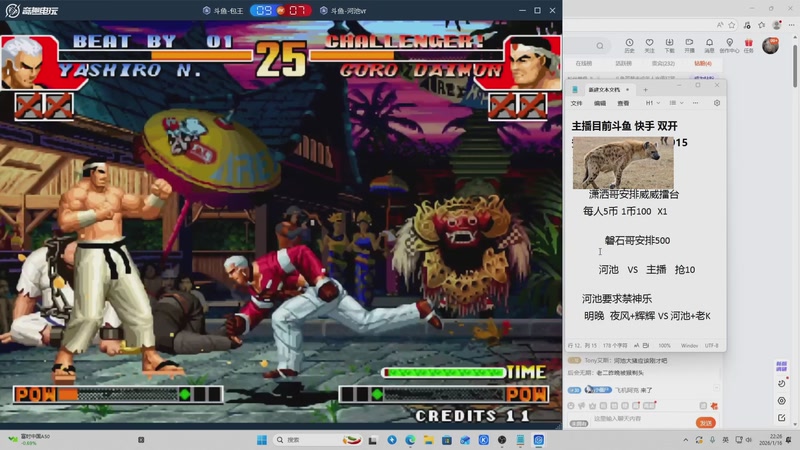Click the browser media control music icon

747,24
